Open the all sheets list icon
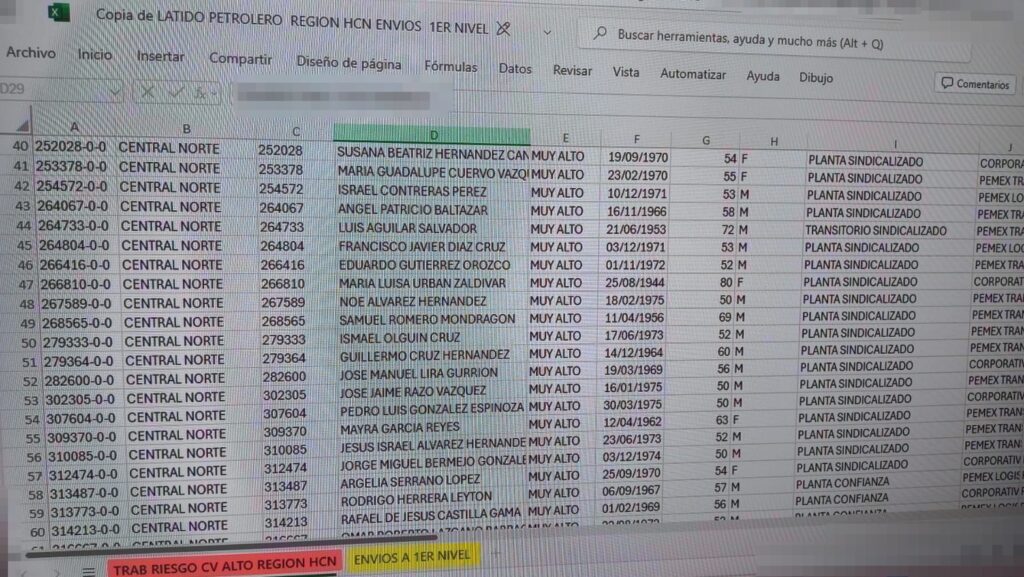The image size is (1024, 577). pos(87,570)
